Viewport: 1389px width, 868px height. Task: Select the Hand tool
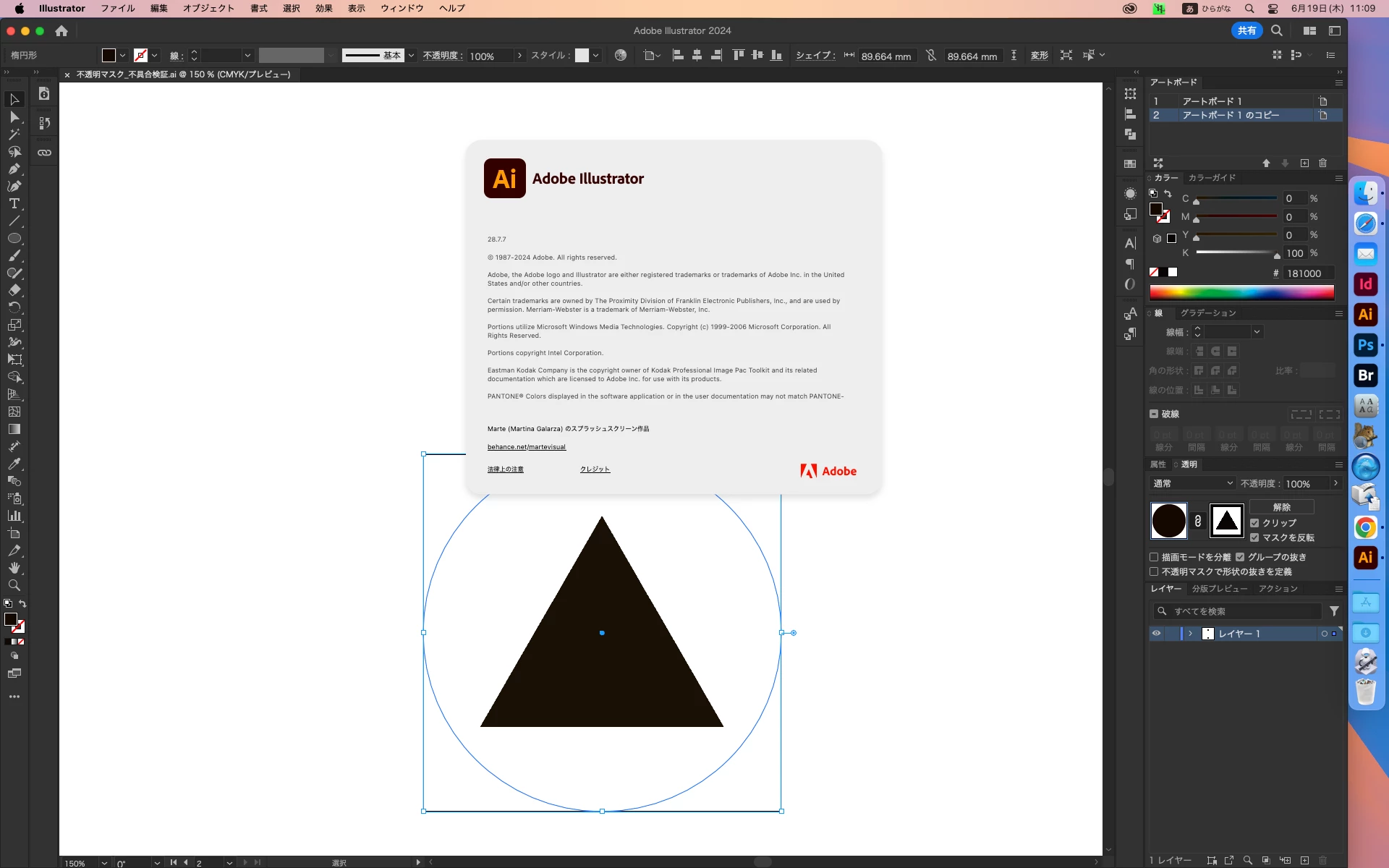point(14,568)
